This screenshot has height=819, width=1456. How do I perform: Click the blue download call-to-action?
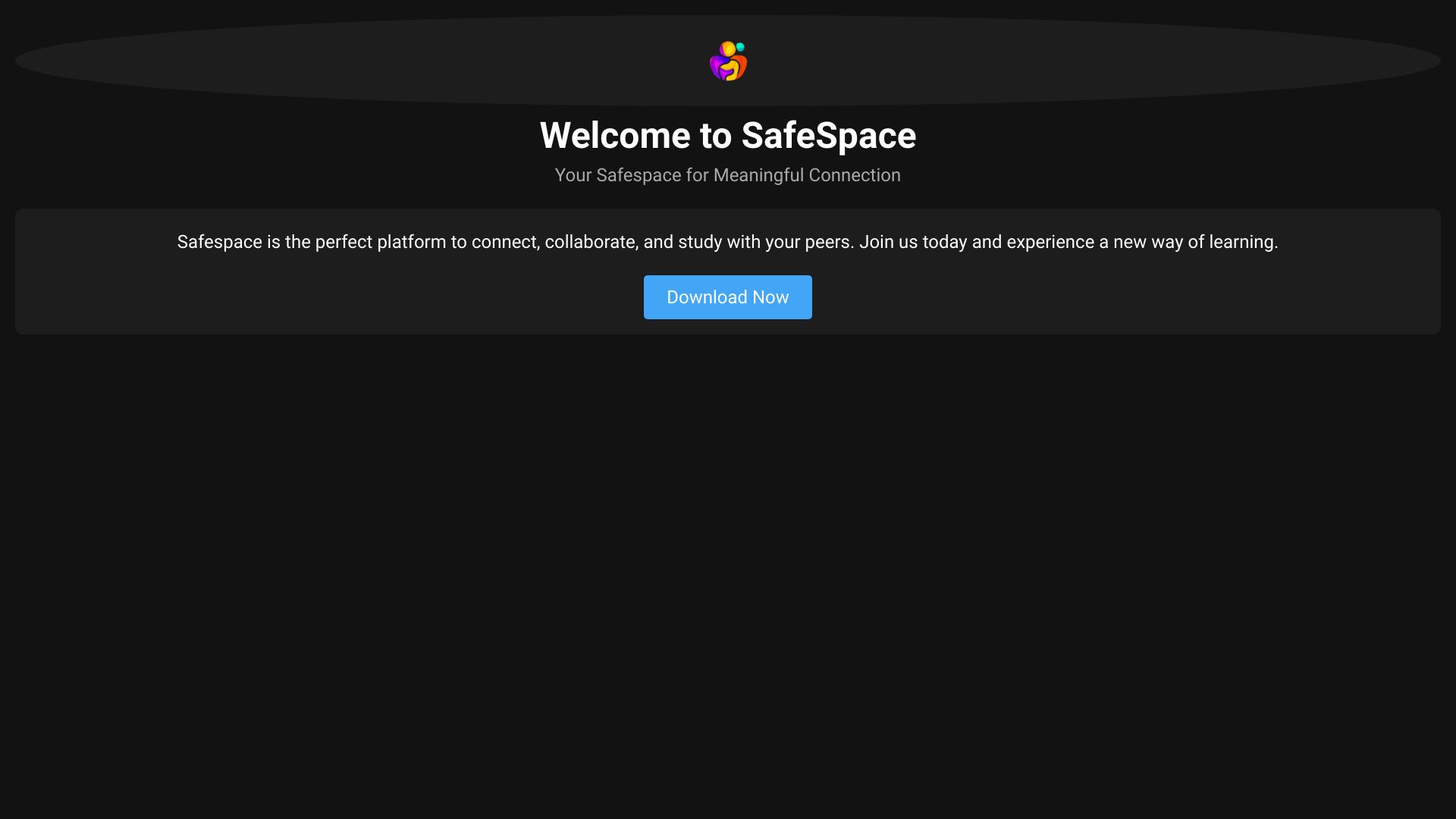tap(727, 297)
